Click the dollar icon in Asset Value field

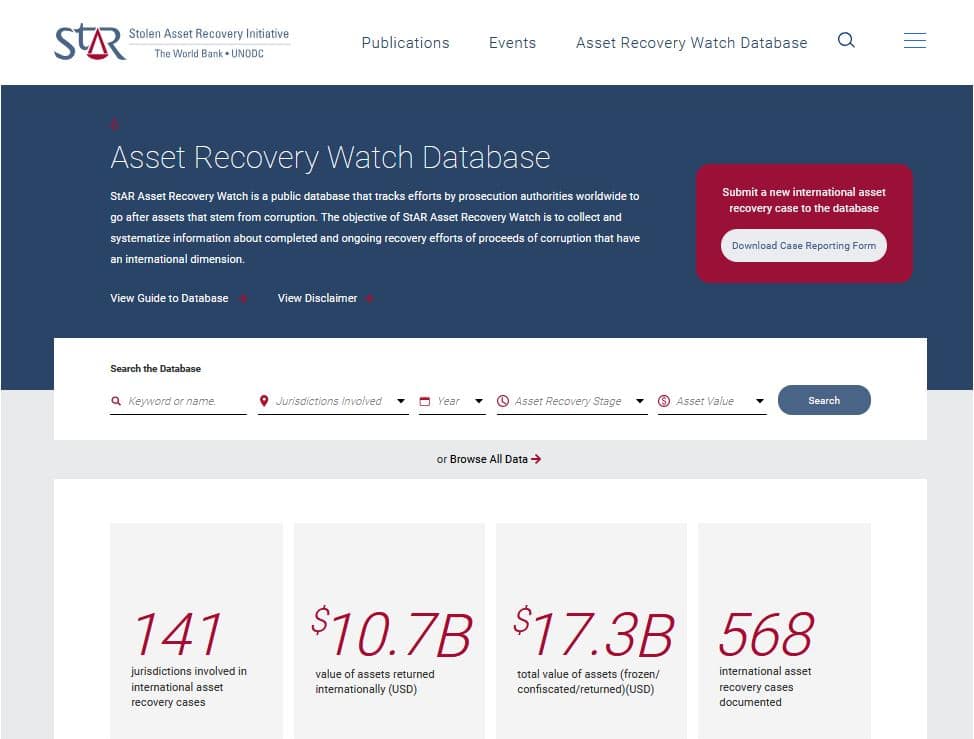tap(664, 401)
